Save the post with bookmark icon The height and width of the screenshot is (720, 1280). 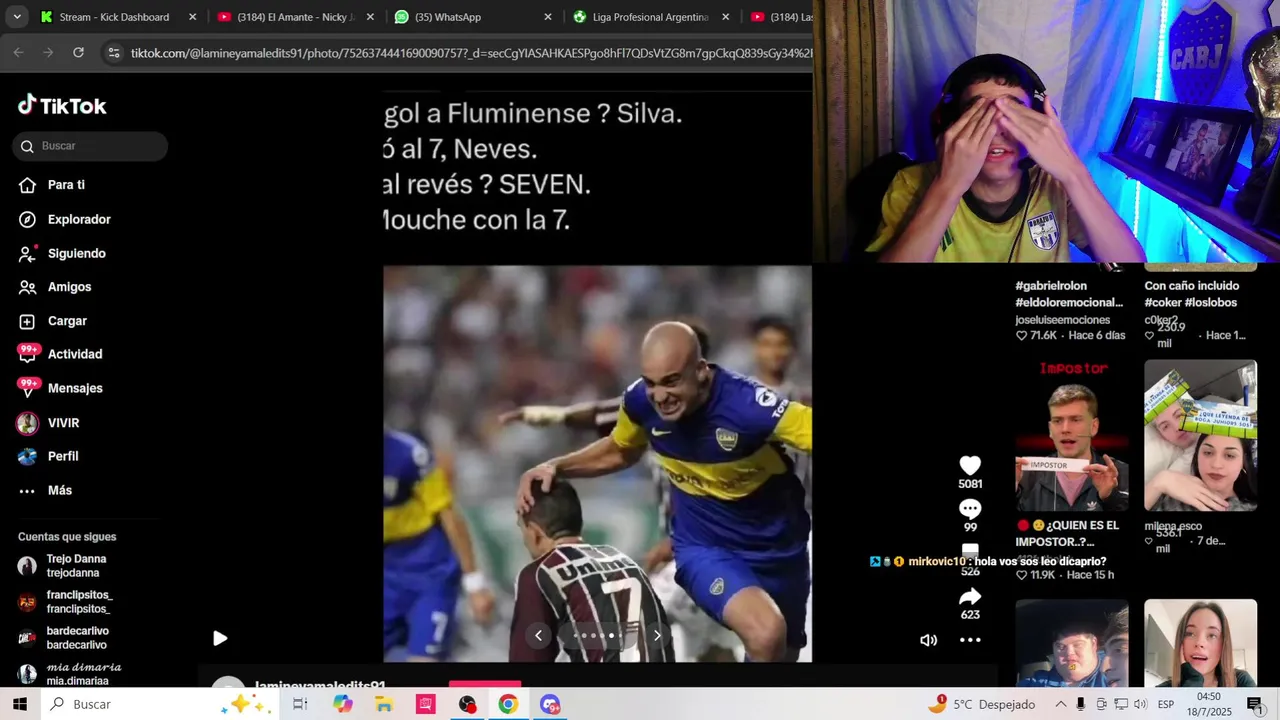(970, 553)
